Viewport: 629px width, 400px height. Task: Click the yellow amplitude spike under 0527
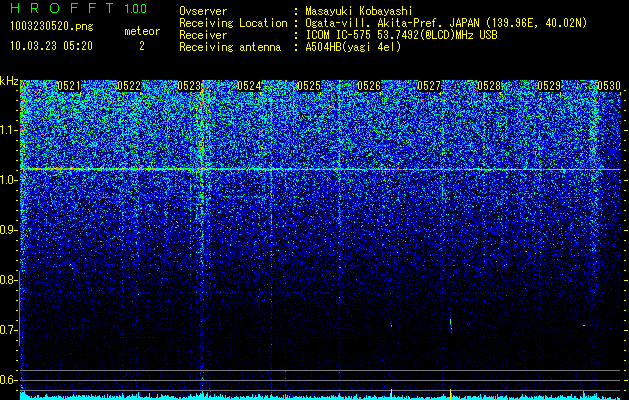pos(450,394)
